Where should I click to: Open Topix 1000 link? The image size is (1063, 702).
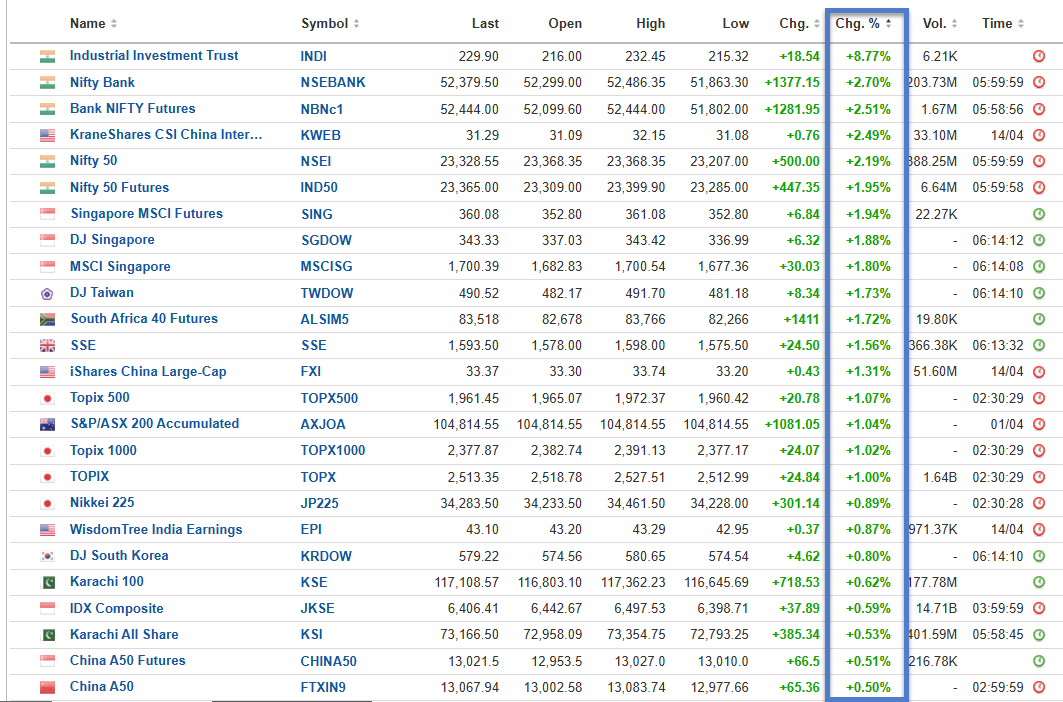coord(103,450)
